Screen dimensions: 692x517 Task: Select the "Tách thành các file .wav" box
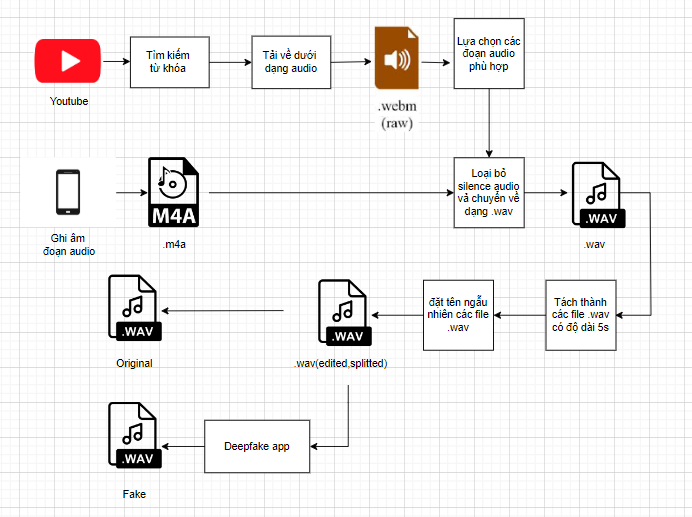(x=584, y=314)
